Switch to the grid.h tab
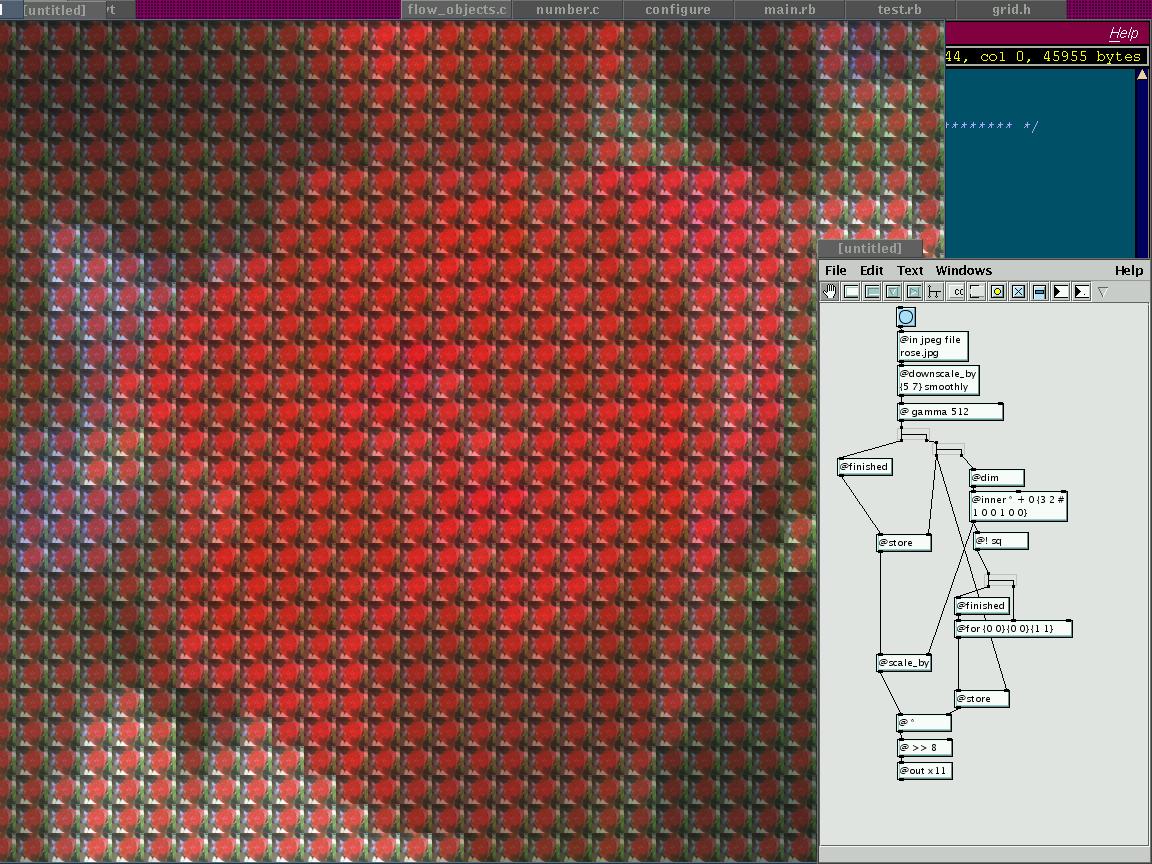Viewport: 1152px width, 864px height. pyautogui.click(x=1011, y=10)
